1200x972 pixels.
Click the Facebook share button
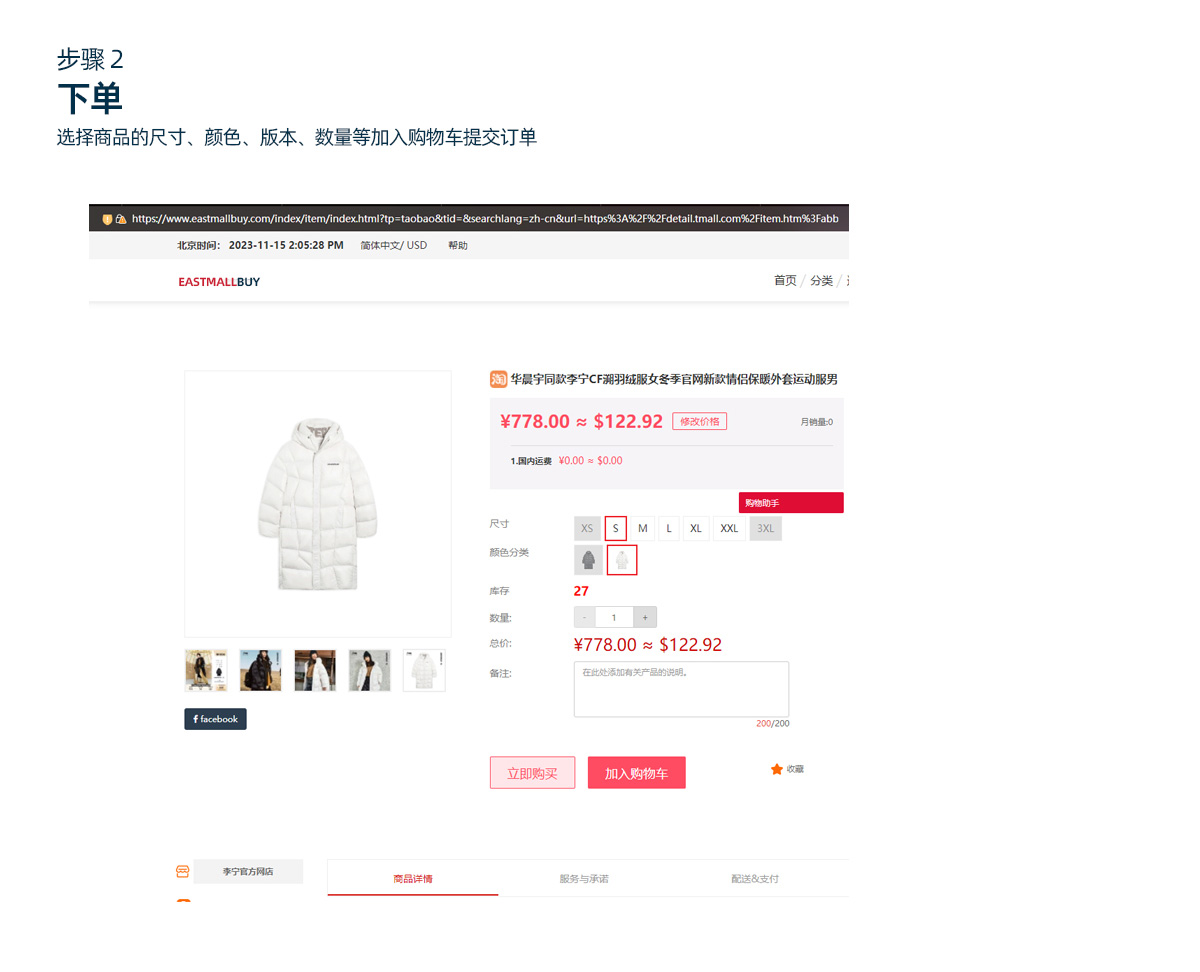[215, 719]
